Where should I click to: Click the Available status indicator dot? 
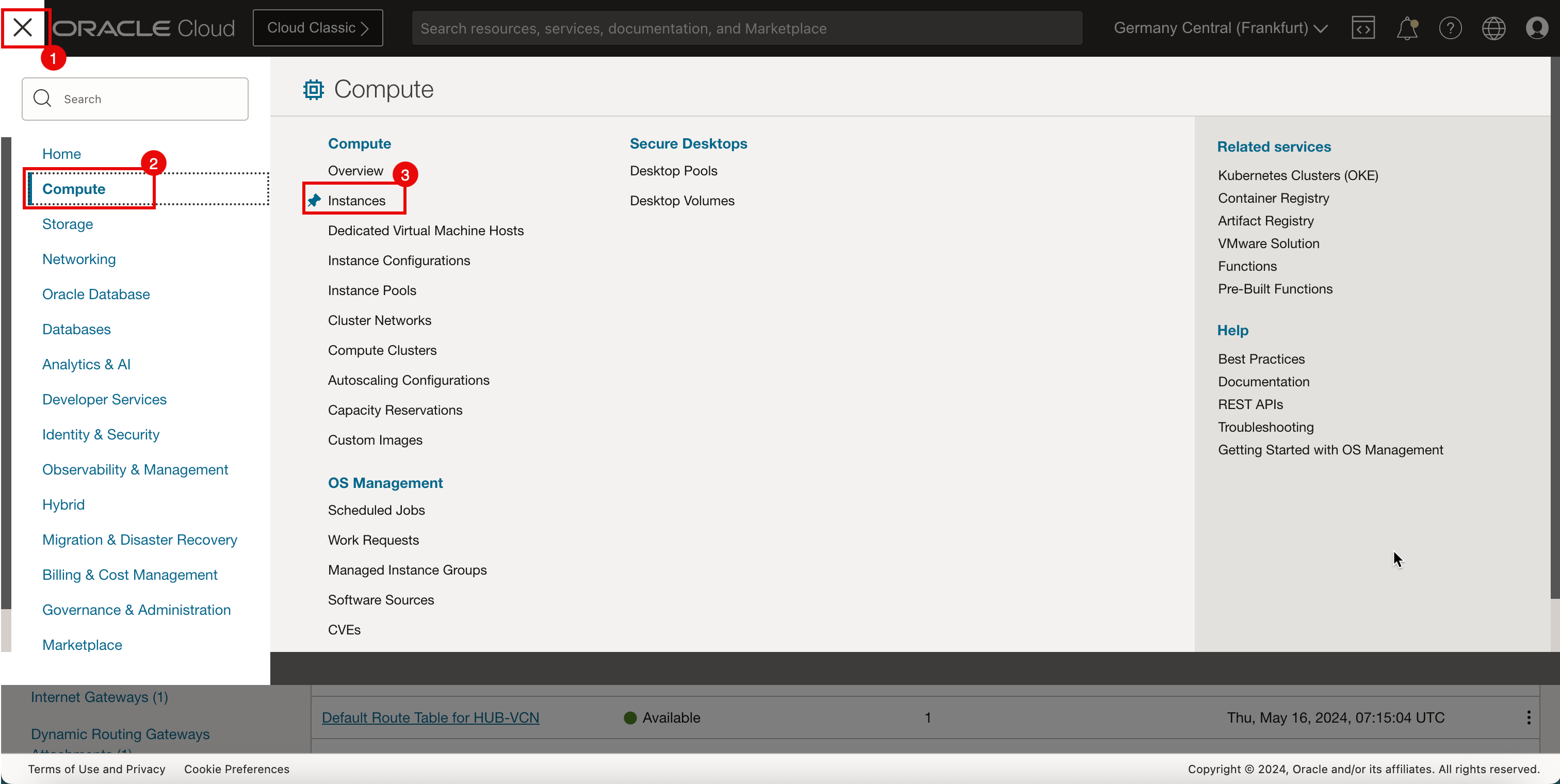(x=629, y=717)
